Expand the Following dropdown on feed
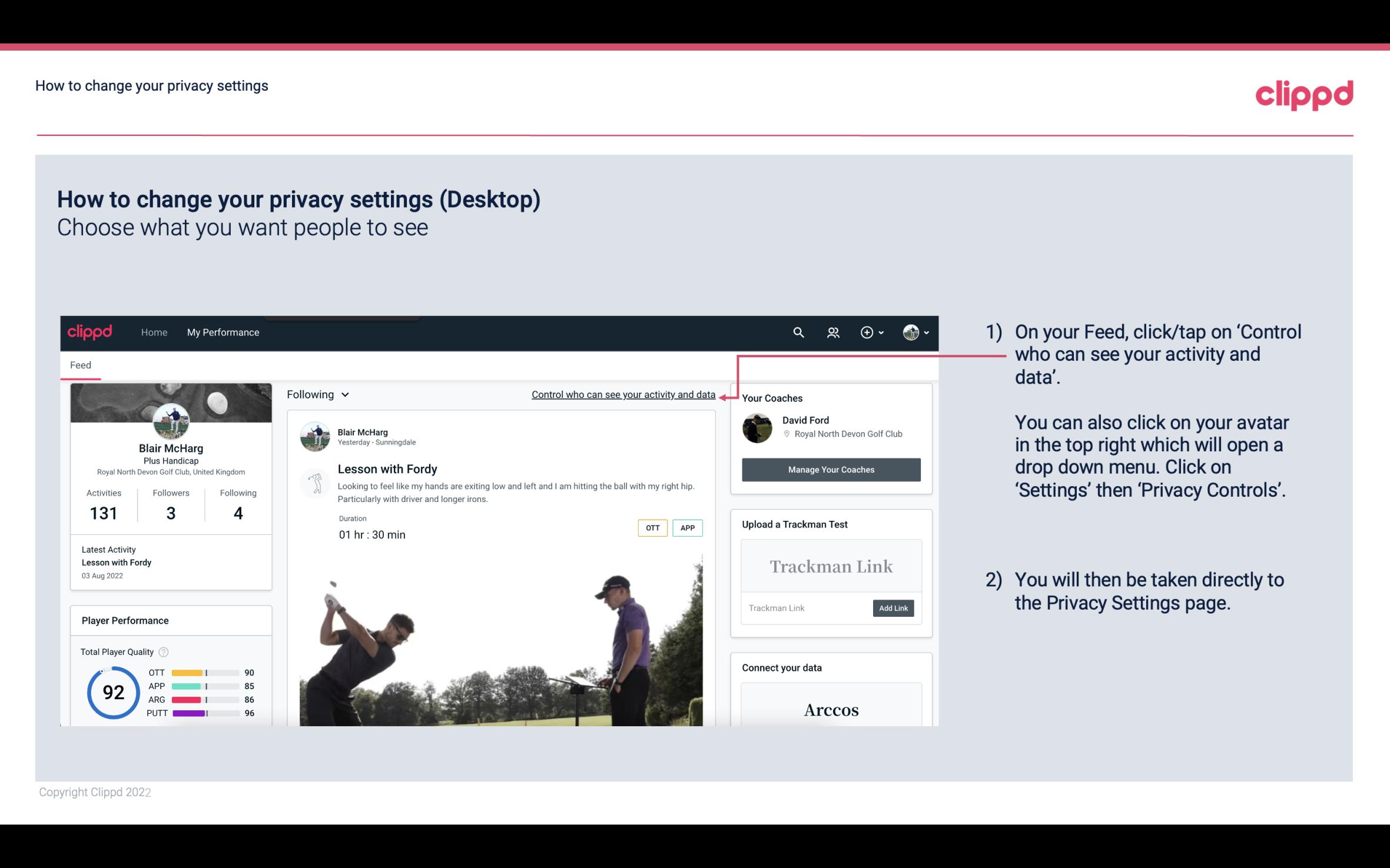Viewport: 1390px width, 868px height. tap(317, 394)
